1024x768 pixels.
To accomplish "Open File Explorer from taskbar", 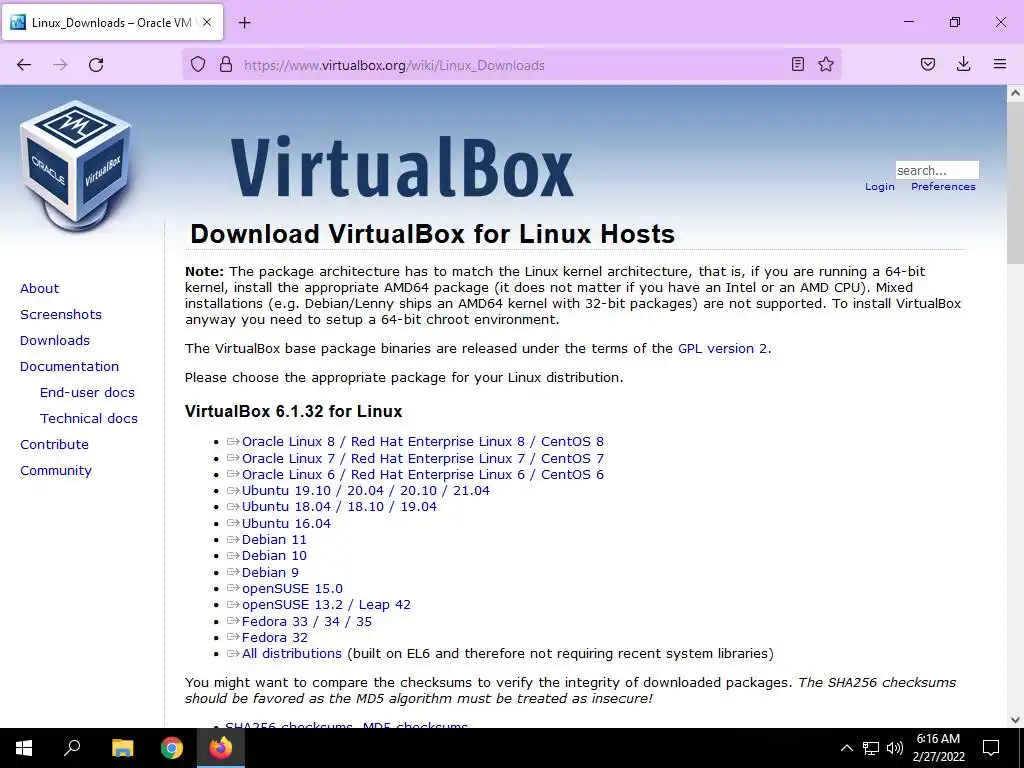I will [122, 748].
